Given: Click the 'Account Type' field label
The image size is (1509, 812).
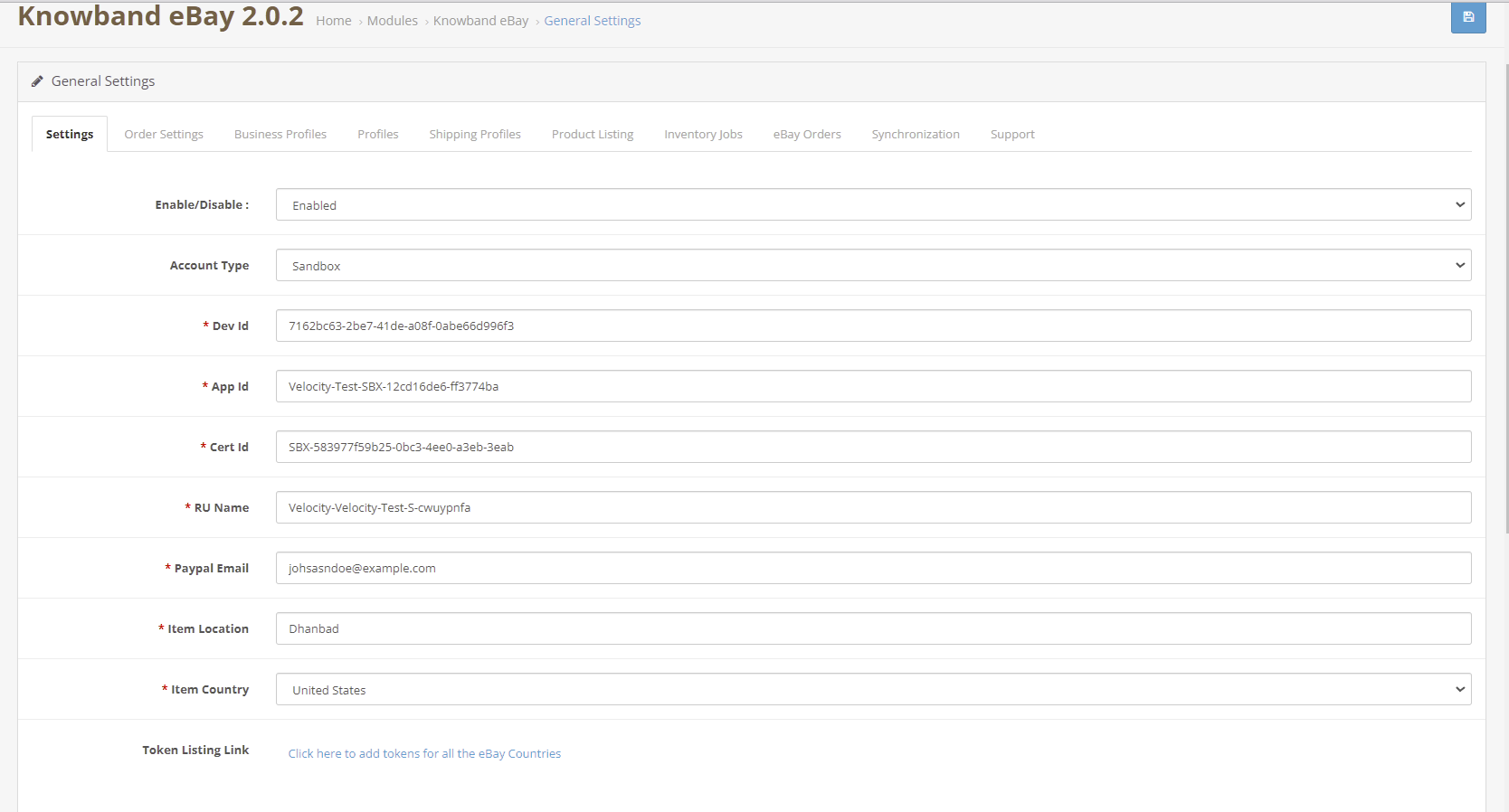Looking at the screenshot, I should click(209, 265).
